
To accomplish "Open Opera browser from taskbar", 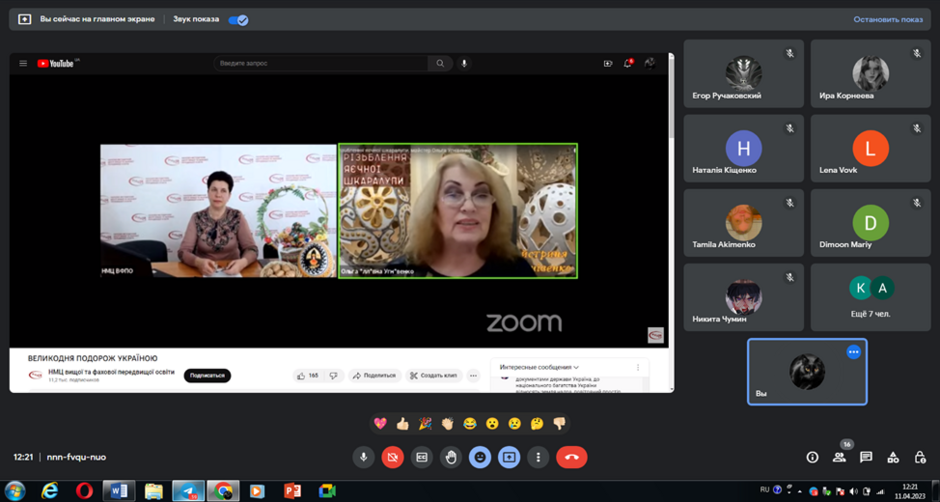I will 85,491.
